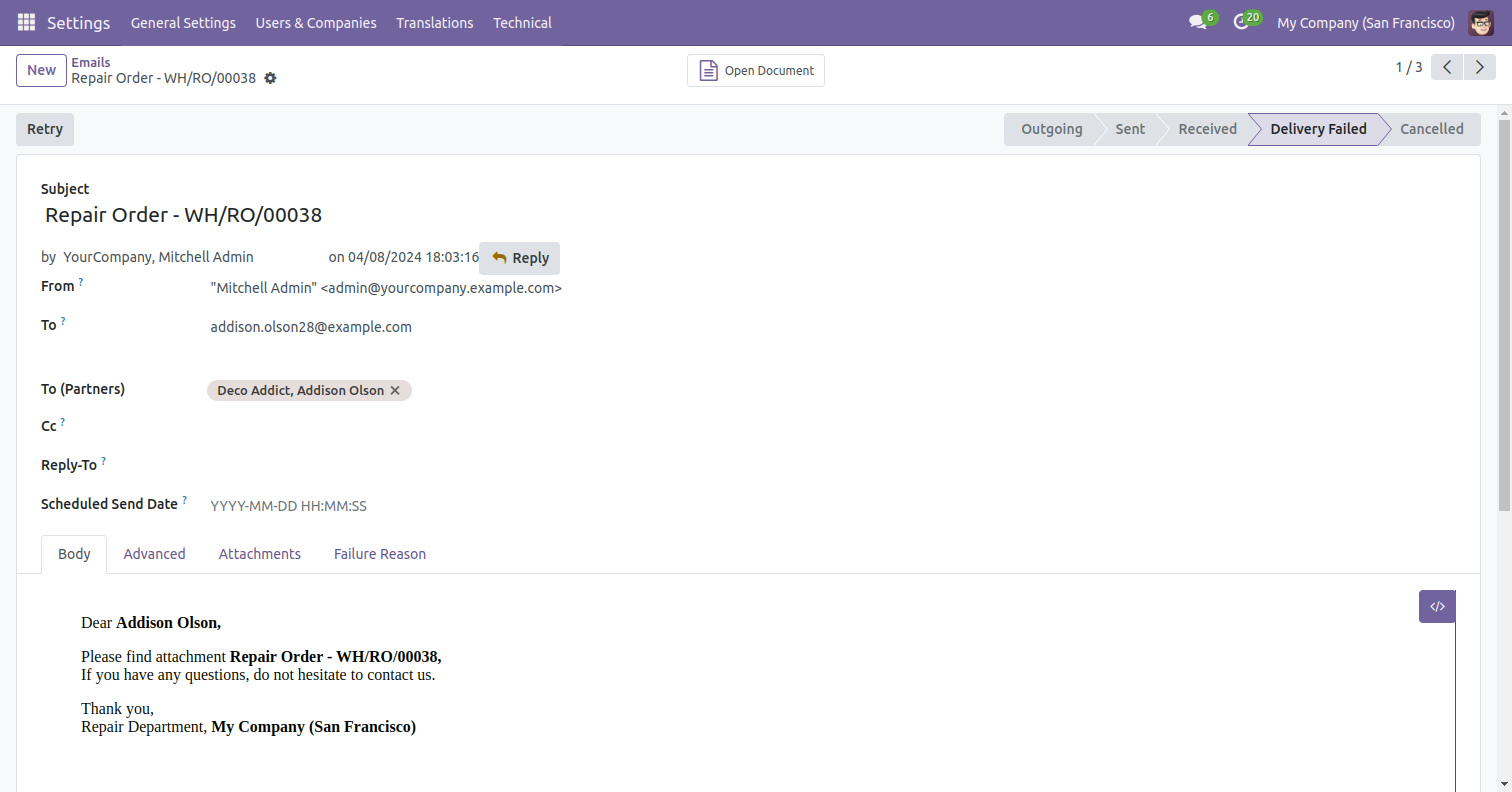Screen dimensions: 1512x792
Task: Click the New button
Action: click(x=42, y=70)
